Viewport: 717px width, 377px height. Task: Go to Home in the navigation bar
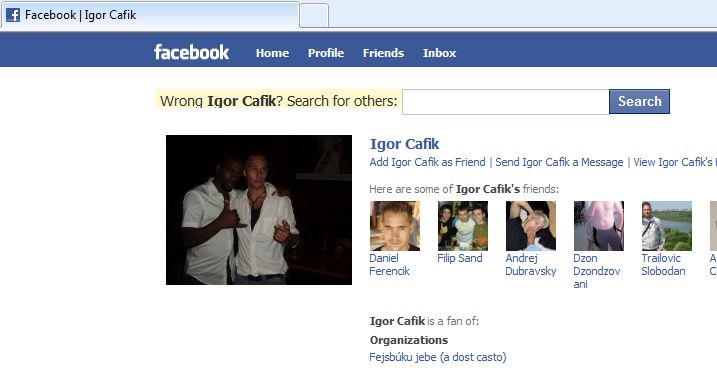click(x=273, y=53)
